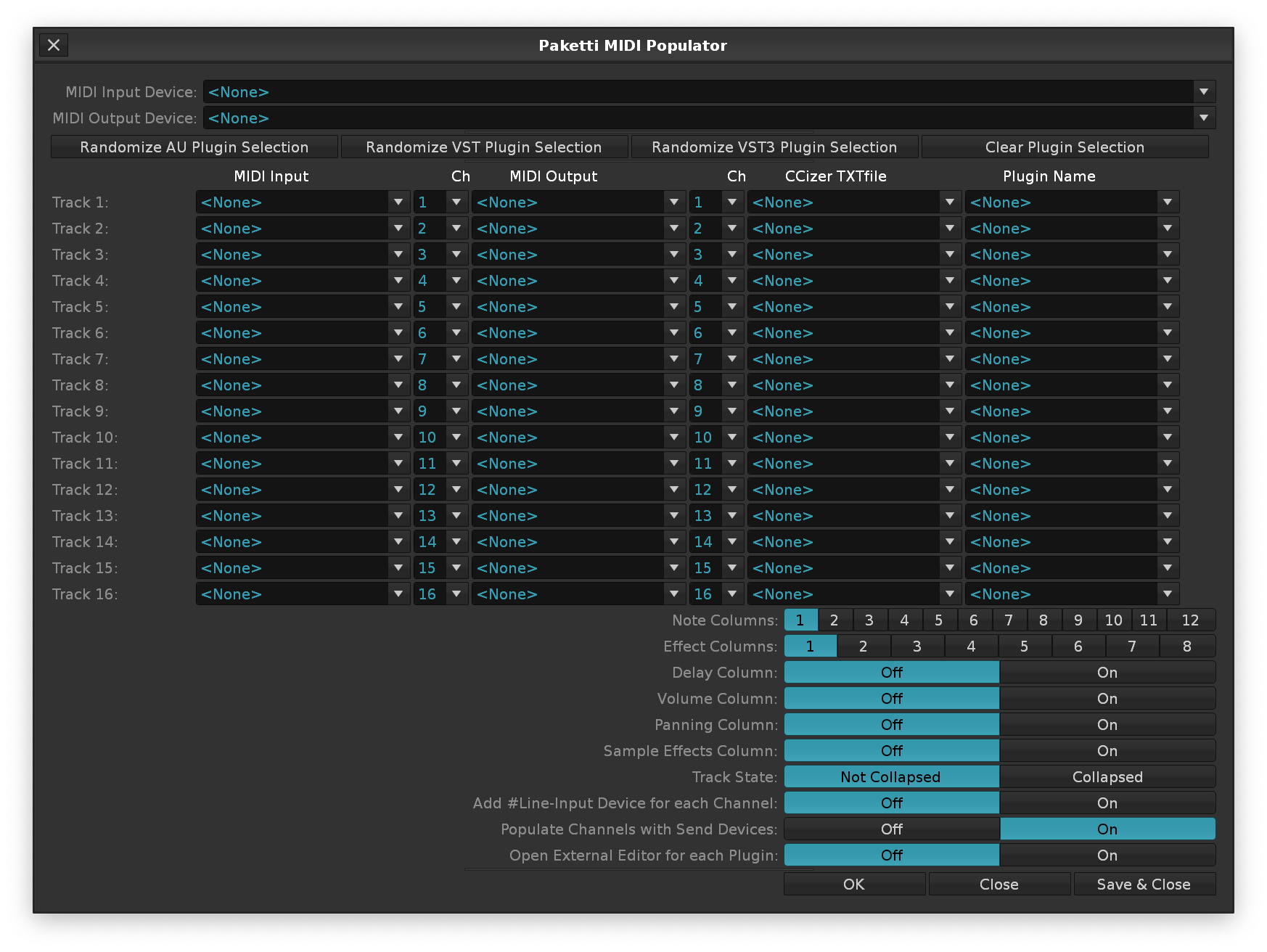
Task: Click the Close button at bottom
Action: coord(999,885)
